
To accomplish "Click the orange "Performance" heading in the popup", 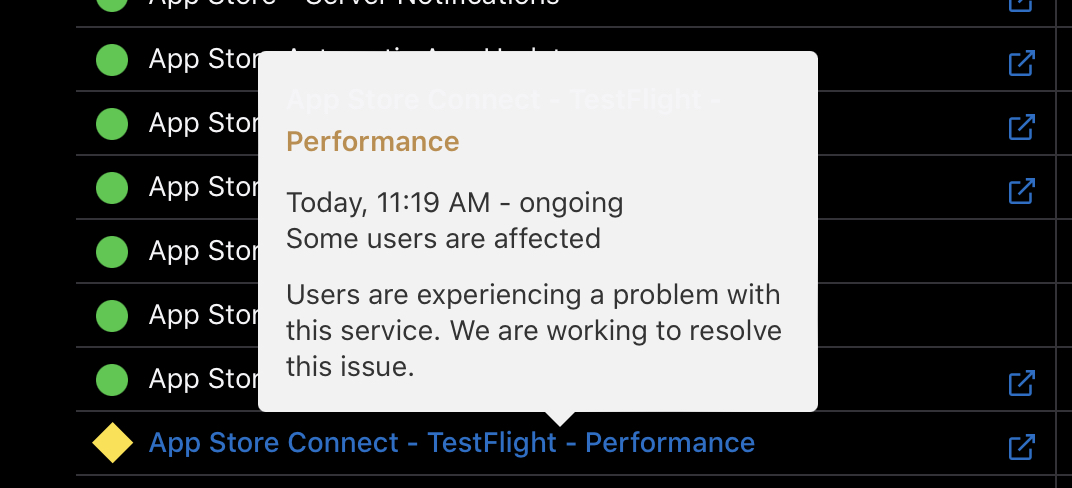I will (372, 141).
